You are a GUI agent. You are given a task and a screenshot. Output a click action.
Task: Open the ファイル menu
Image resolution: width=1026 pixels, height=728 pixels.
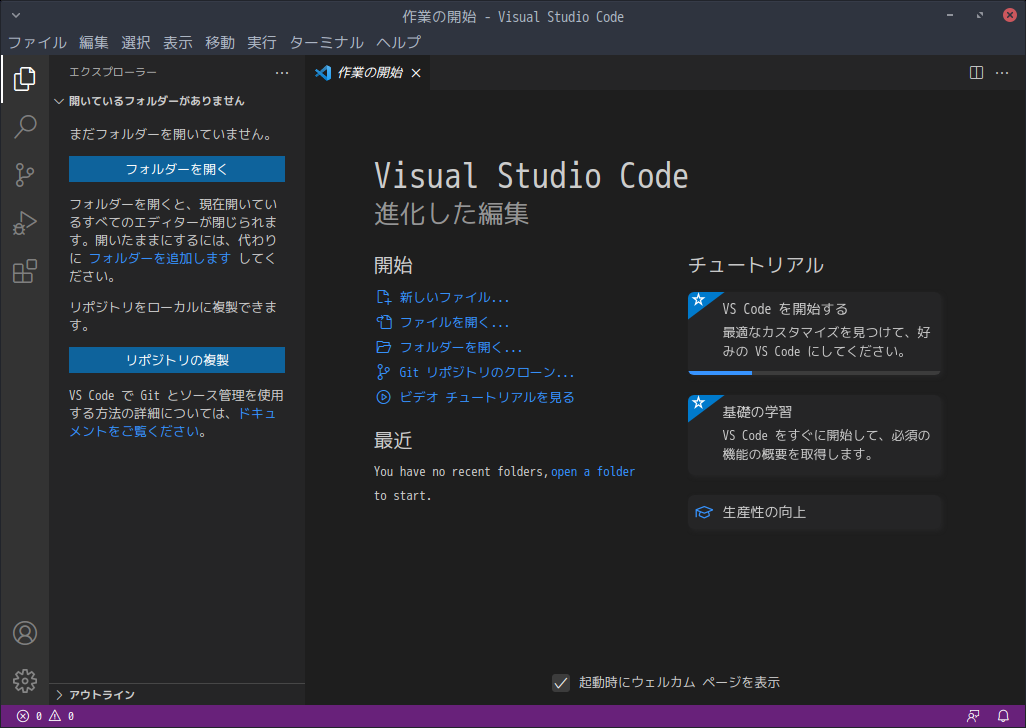coord(37,43)
